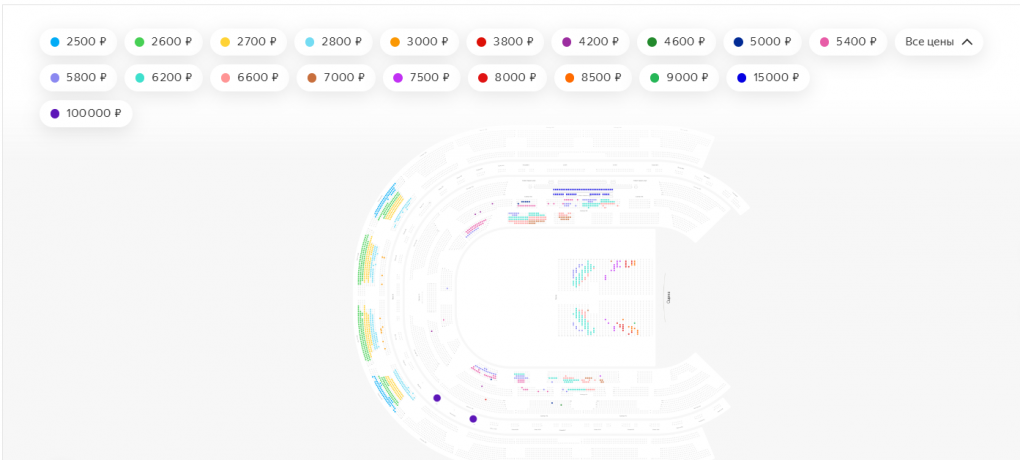Select the 4200 ₽ purple filter
The image size is (1020, 460).
click(x=590, y=42)
